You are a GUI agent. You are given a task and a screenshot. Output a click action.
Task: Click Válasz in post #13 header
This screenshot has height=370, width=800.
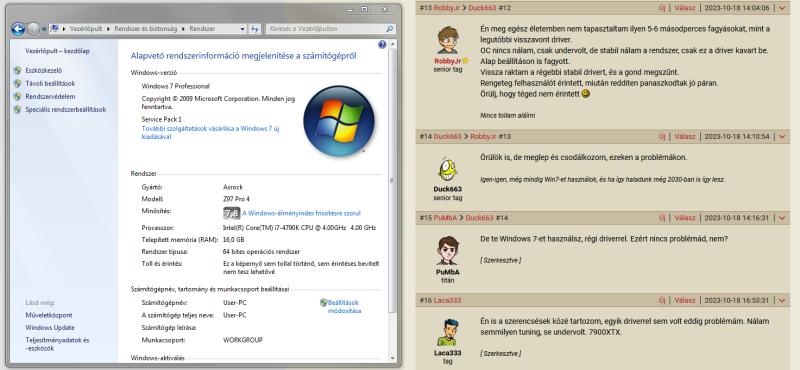tap(685, 8)
